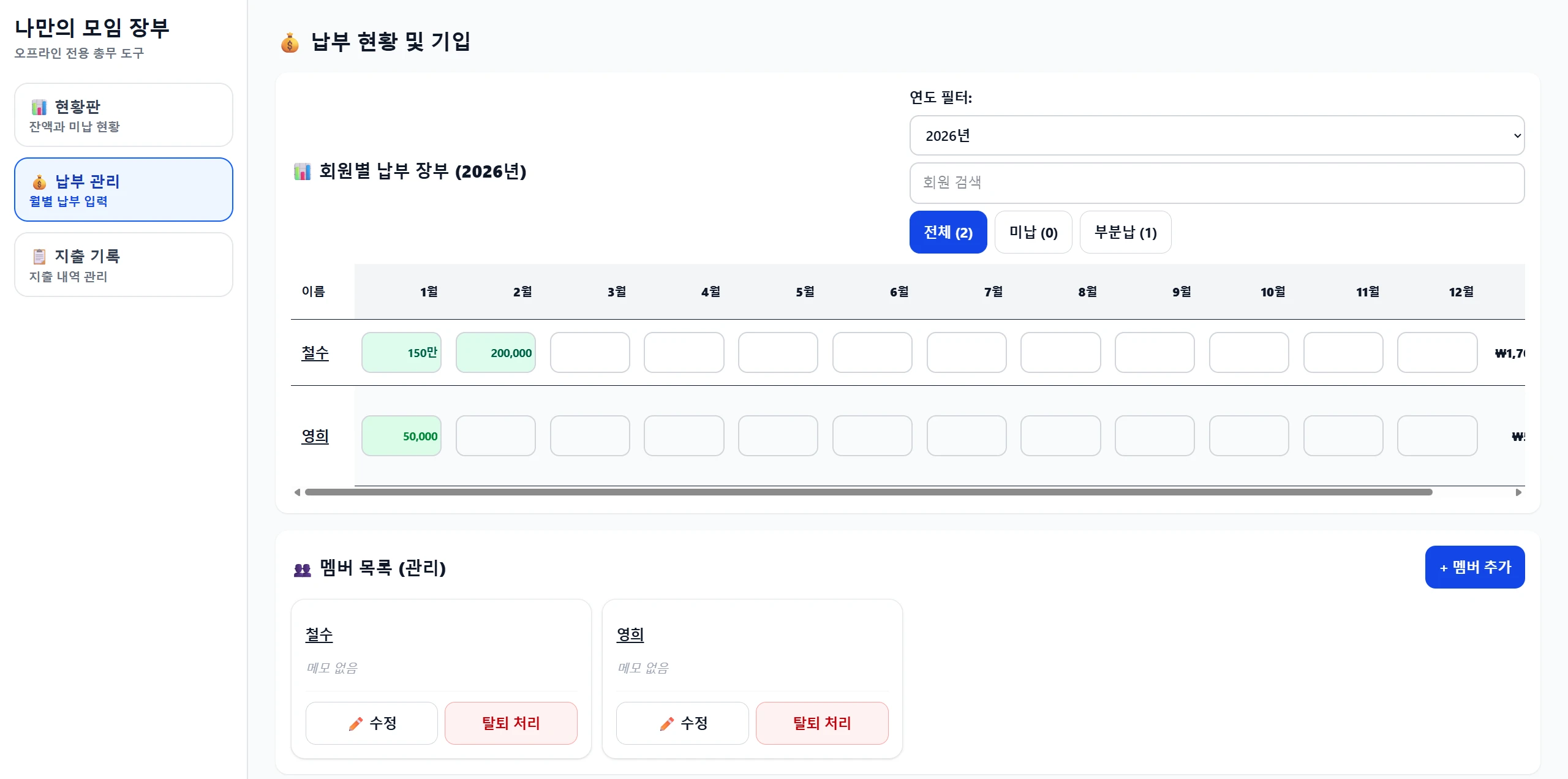Filter by 부분납 (1)
The width and height of the screenshot is (1568, 779).
click(1126, 232)
